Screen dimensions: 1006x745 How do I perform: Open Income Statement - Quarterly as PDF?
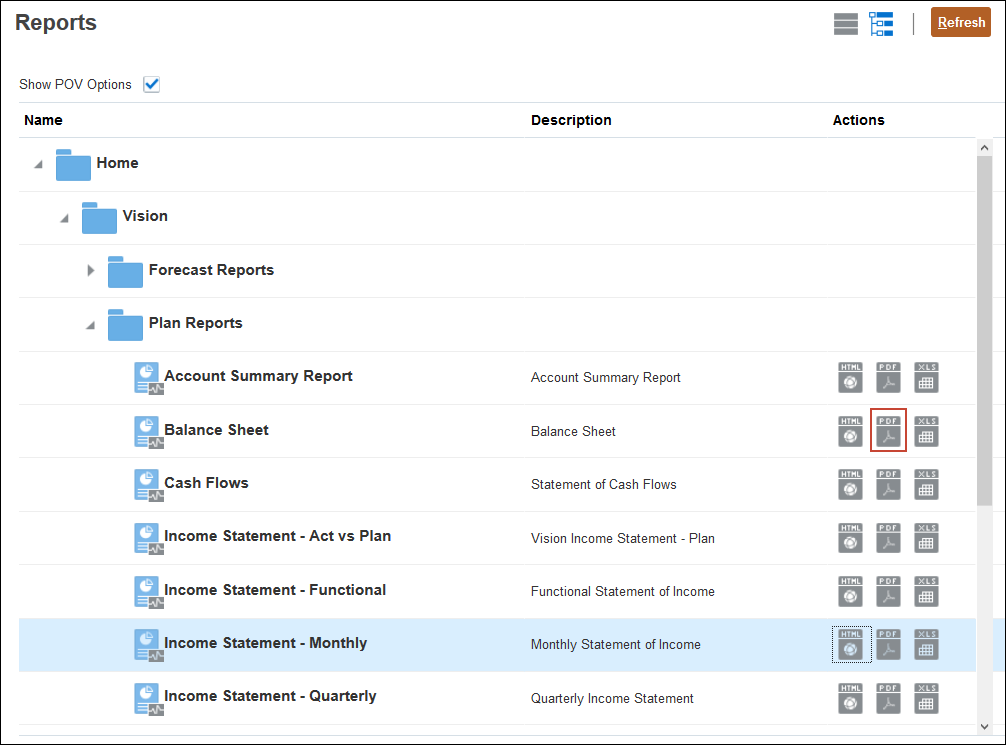pyautogui.click(x=888, y=698)
